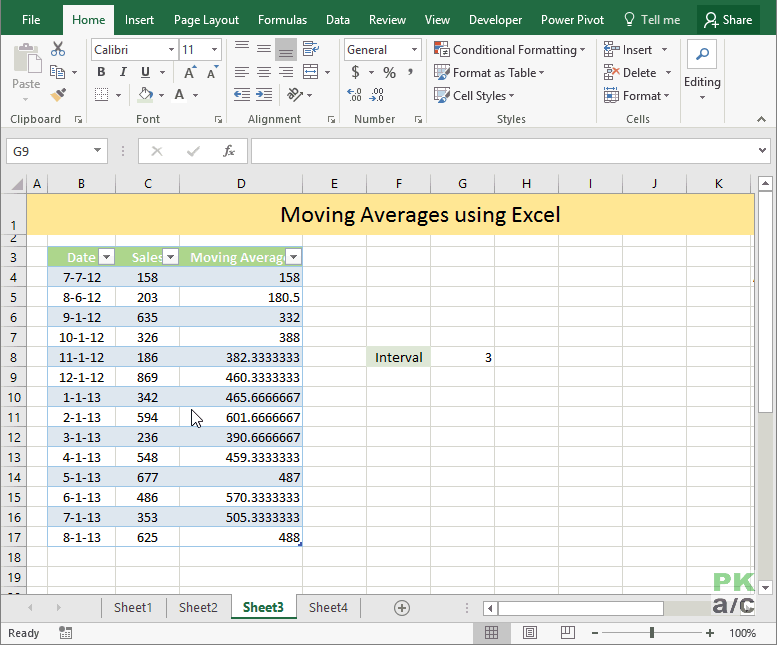Screen dimensions: 777x645
Task: Apply the Font Color A button
Action: tap(179, 95)
